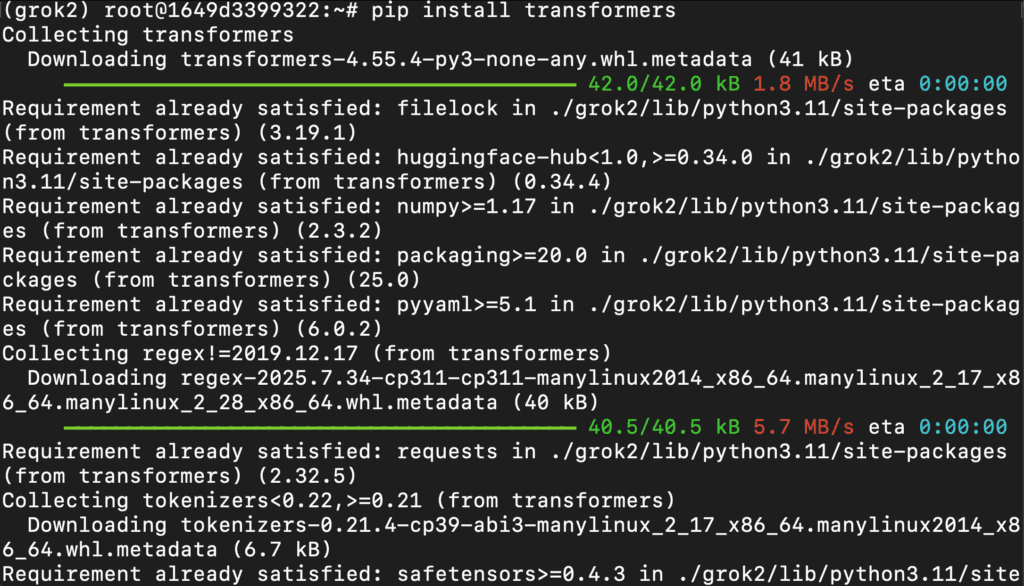Click the first green download progress bar
1024x586 pixels.
320,84
